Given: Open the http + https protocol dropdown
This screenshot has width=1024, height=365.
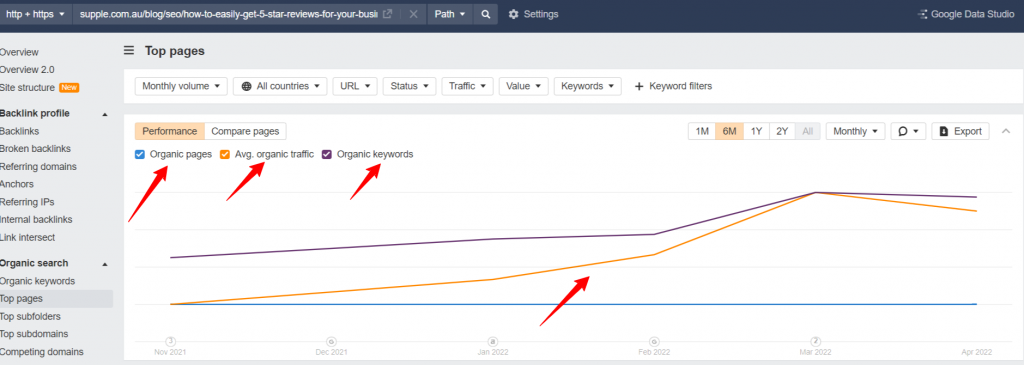Looking at the screenshot, I should coord(35,14).
